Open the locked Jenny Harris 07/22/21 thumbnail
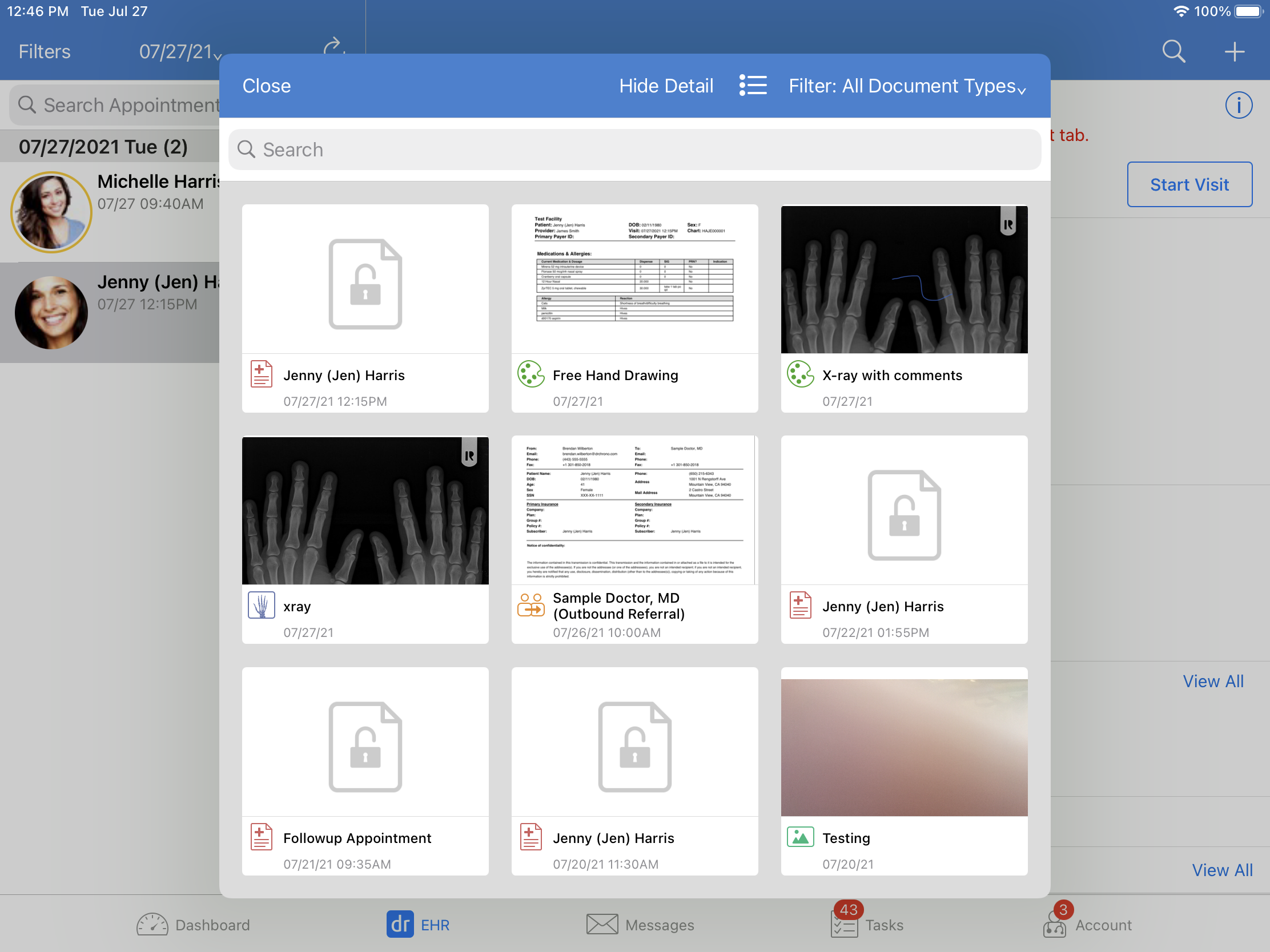This screenshot has width=1270, height=952. pos(904,510)
